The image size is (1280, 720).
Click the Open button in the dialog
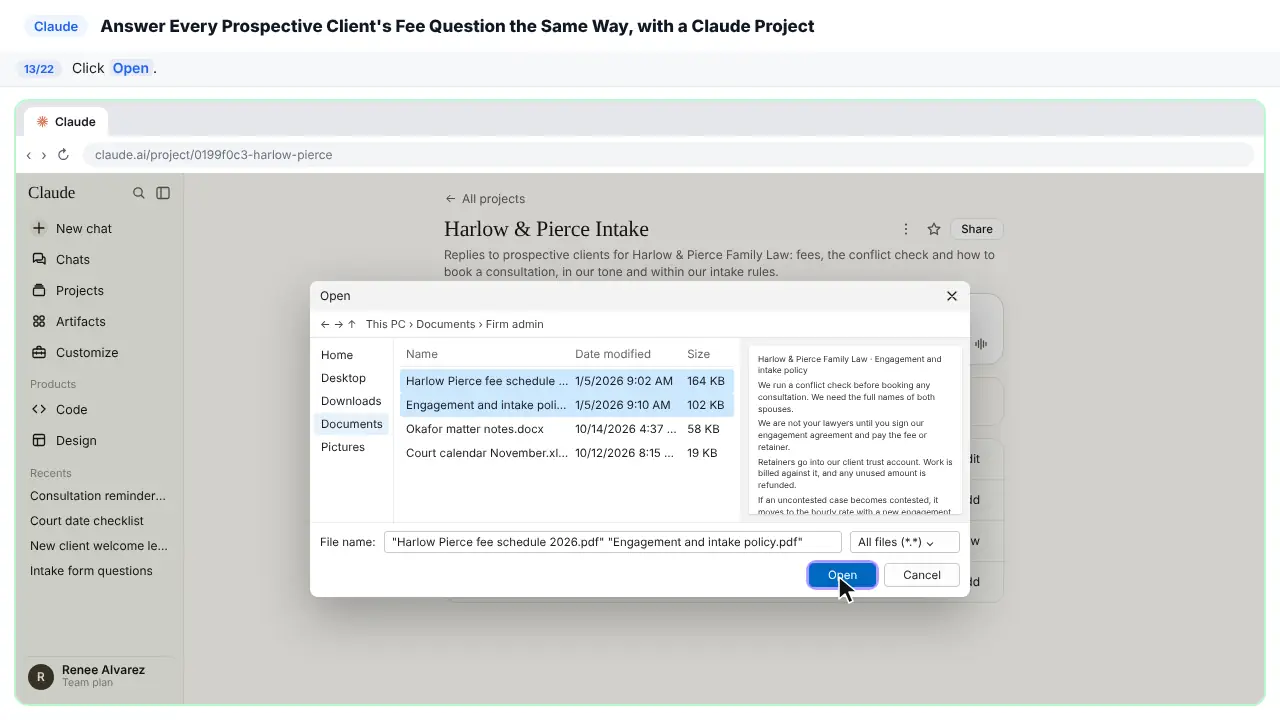[x=842, y=575]
